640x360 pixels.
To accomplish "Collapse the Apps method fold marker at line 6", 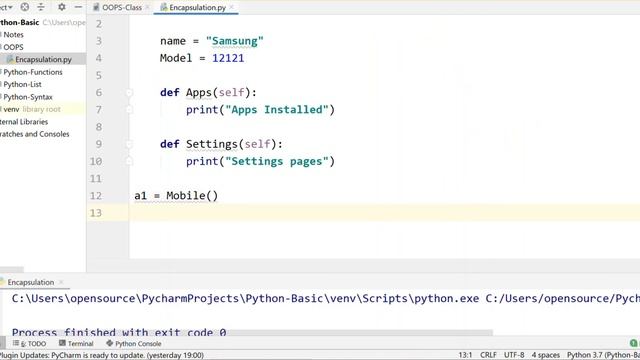I will pyautogui.click(x=129, y=93).
